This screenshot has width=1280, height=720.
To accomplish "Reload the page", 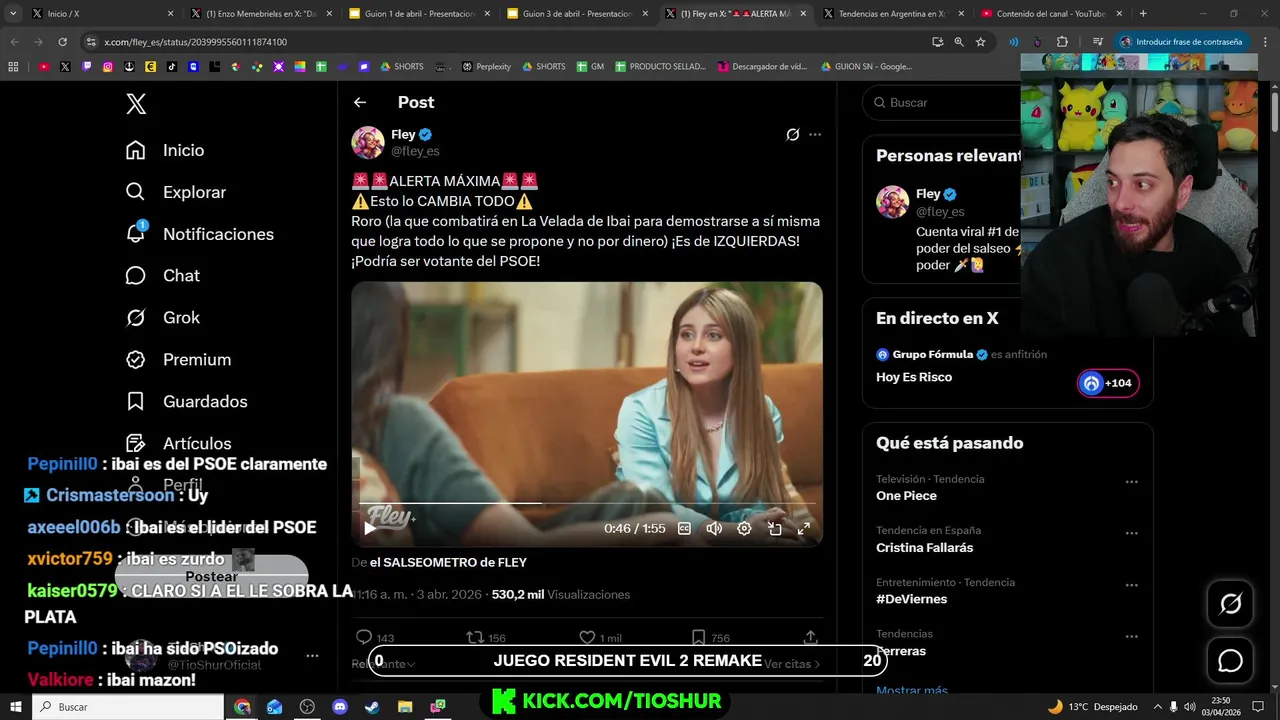I will pyautogui.click(x=62, y=42).
